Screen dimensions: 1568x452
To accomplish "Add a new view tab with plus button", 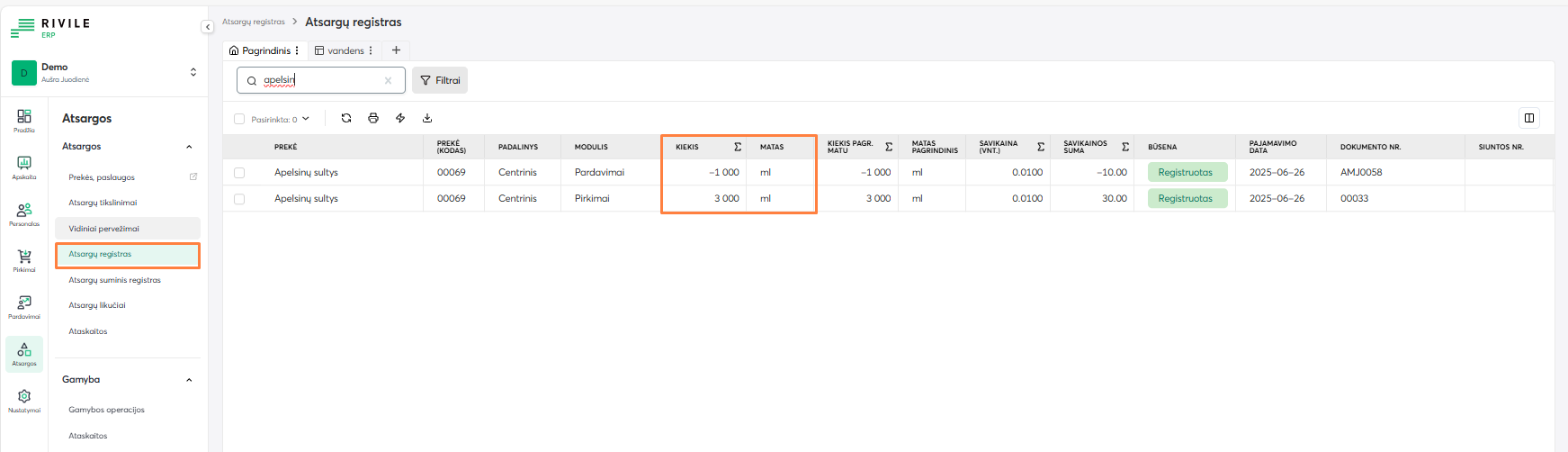I will pos(396,50).
